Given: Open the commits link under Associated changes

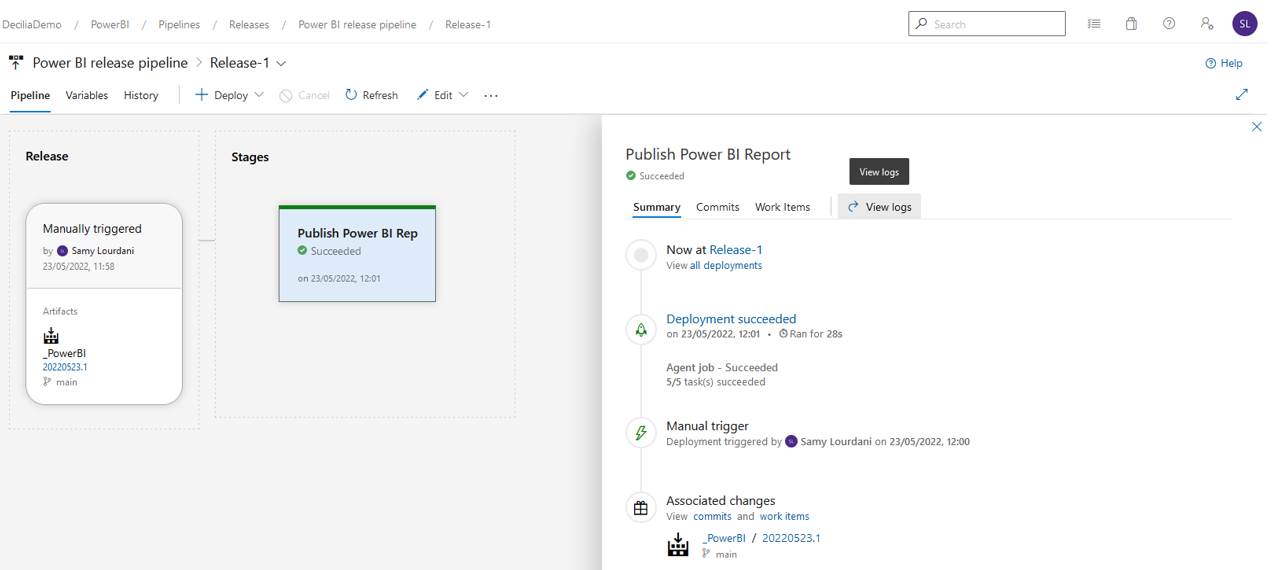Looking at the screenshot, I should pyautogui.click(x=712, y=517).
